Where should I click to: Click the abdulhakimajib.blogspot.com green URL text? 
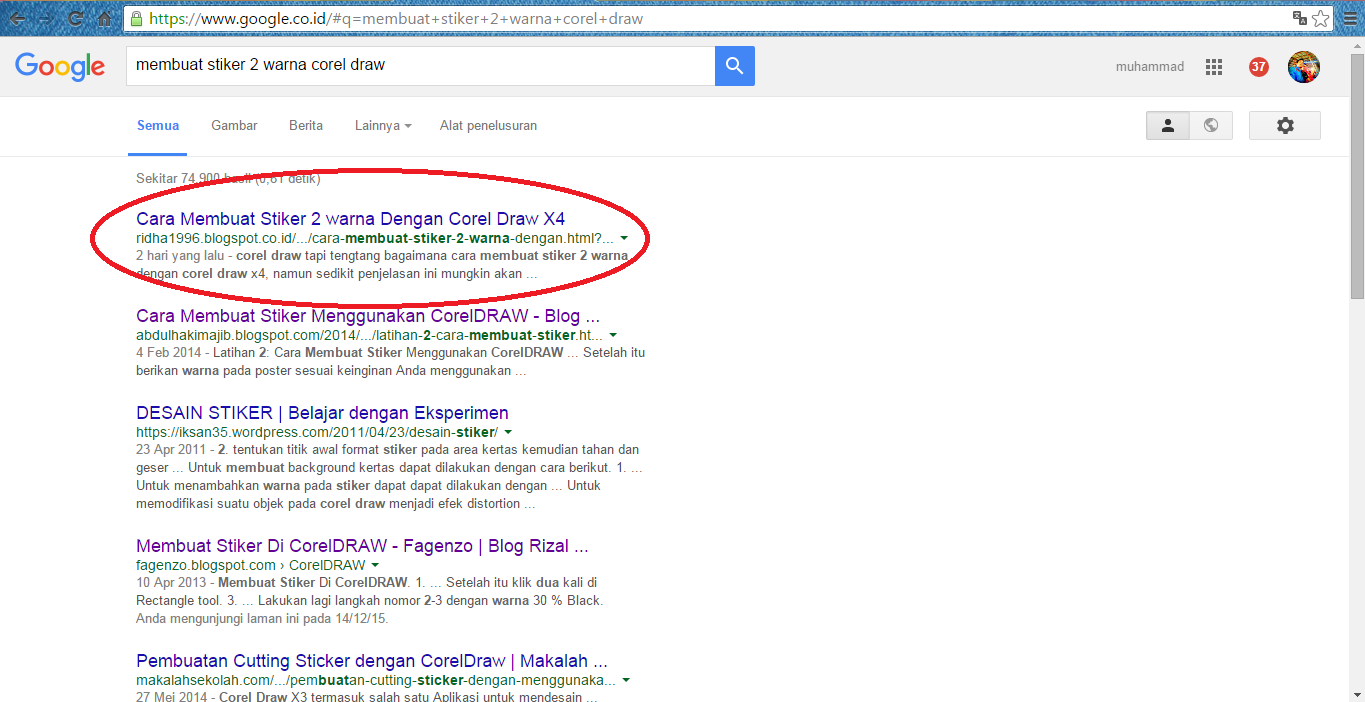[370, 335]
